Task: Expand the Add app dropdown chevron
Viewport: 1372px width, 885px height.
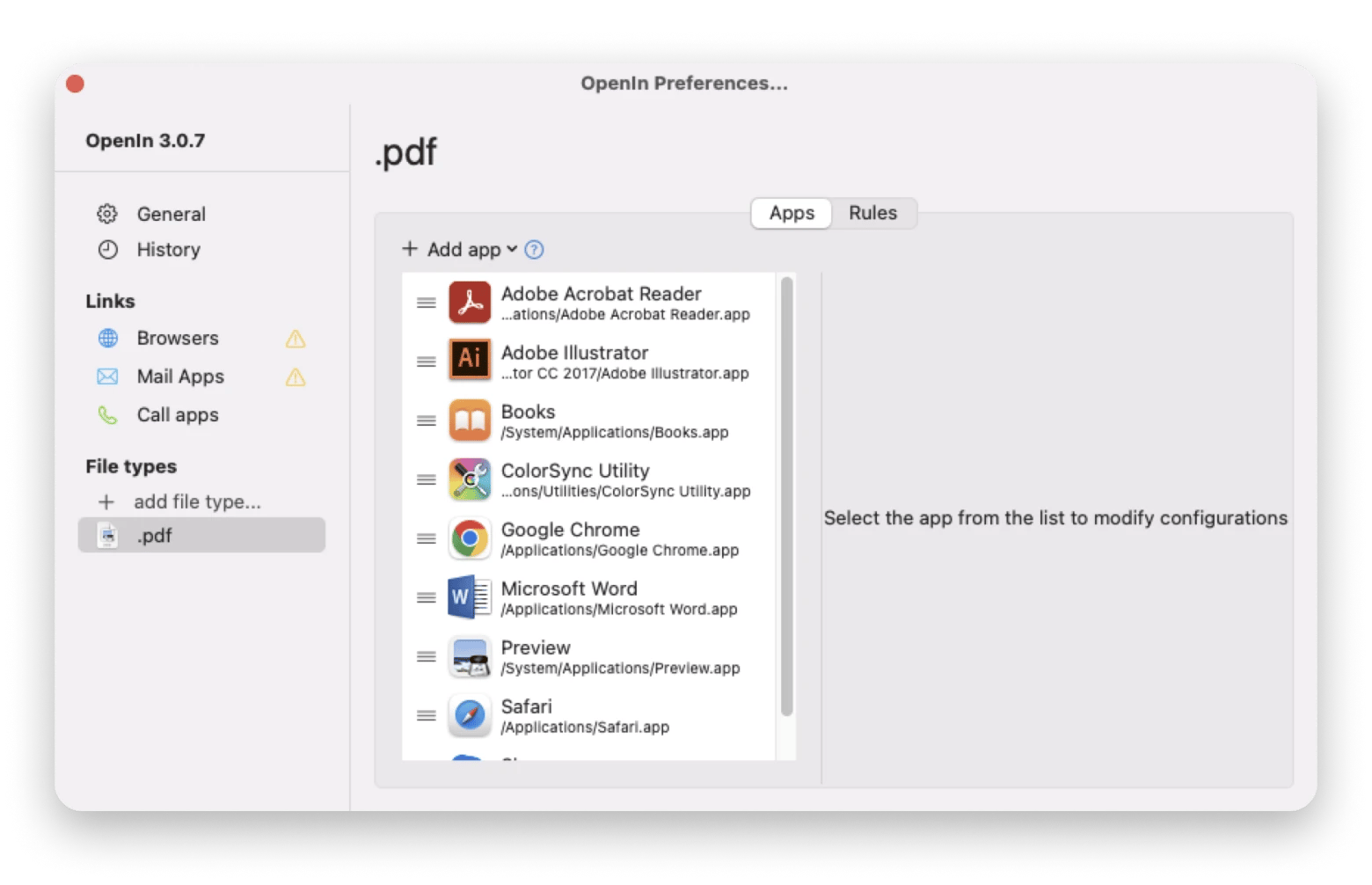Action: coord(512,250)
